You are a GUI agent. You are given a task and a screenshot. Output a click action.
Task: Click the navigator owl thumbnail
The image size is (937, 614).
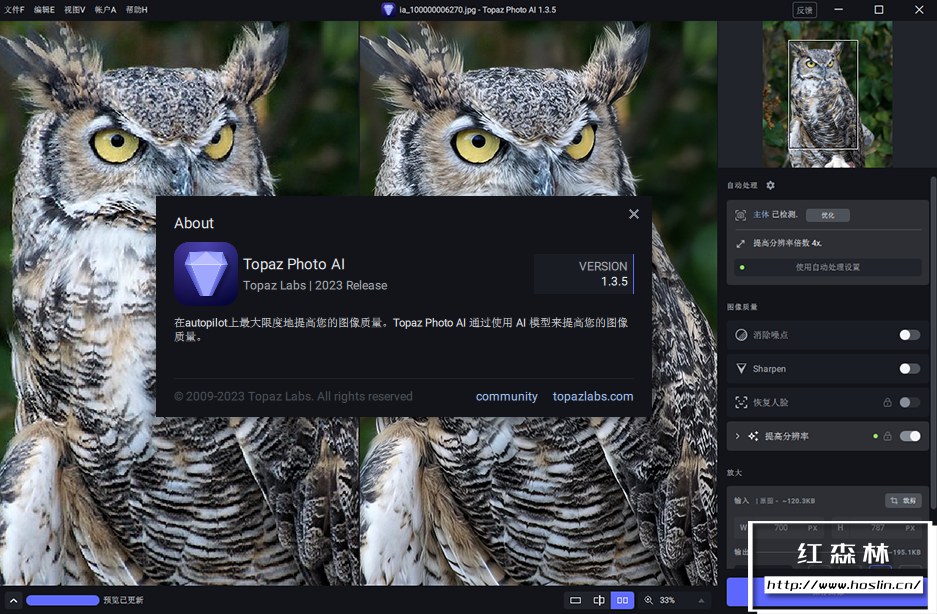point(827,94)
